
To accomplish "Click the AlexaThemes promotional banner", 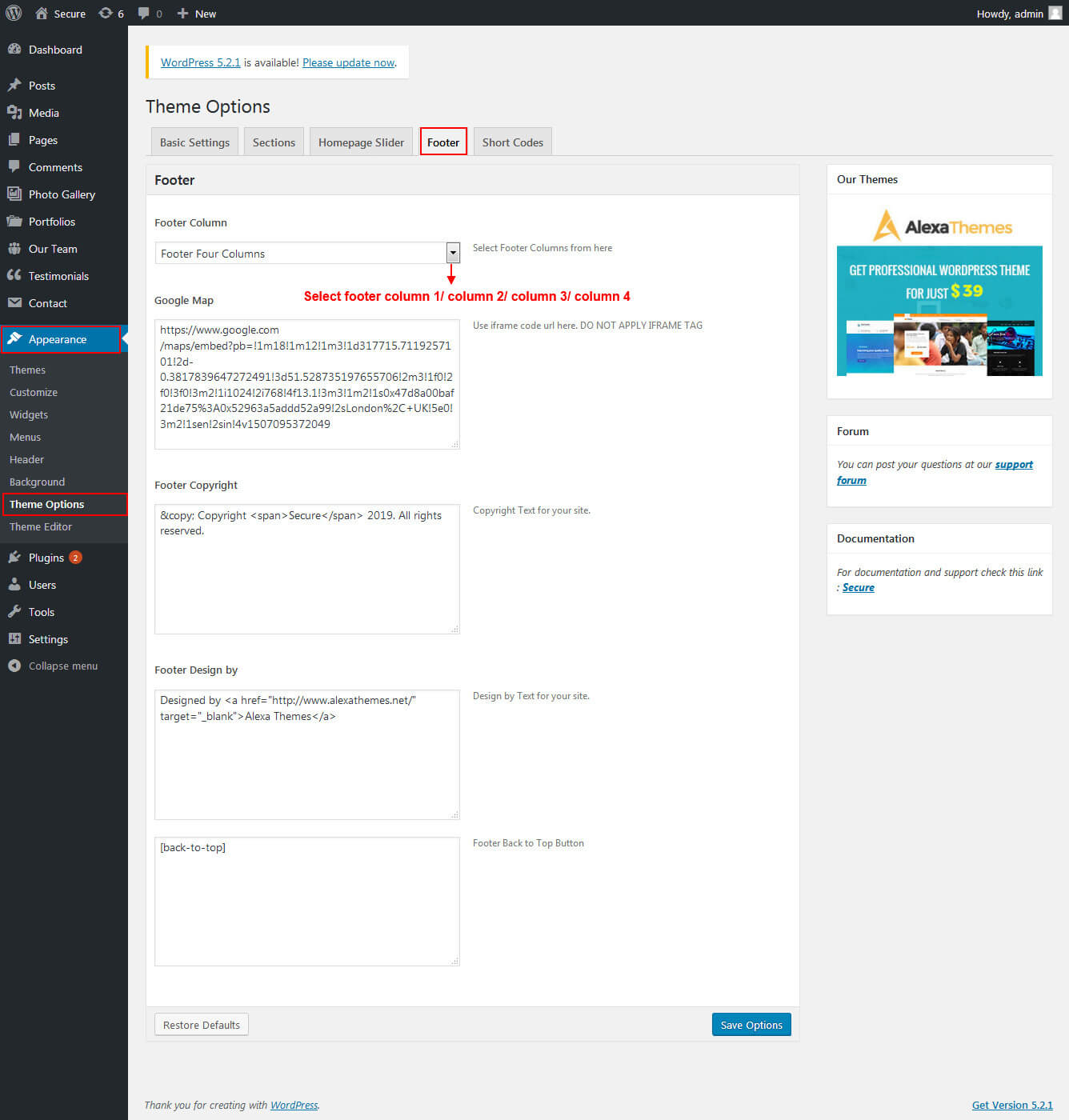I will [939, 291].
